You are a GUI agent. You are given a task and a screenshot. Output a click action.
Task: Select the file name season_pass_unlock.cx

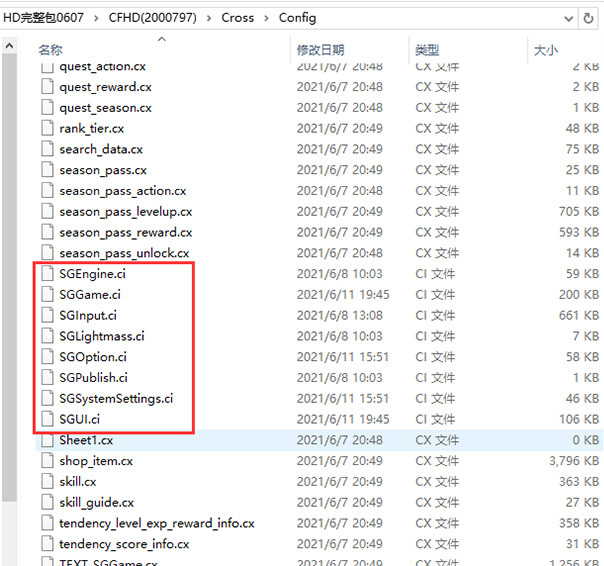[x=124, y=254]
